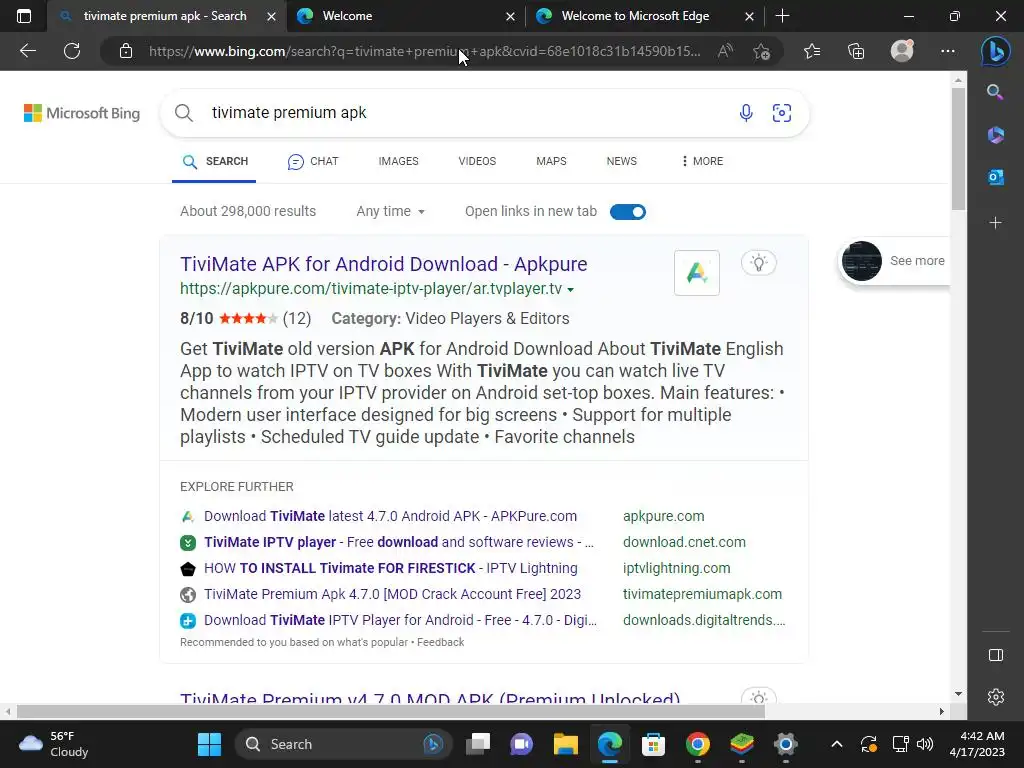Refresh the Bing search page
This screenshot has height=768, width=1024.
(72, 51)
